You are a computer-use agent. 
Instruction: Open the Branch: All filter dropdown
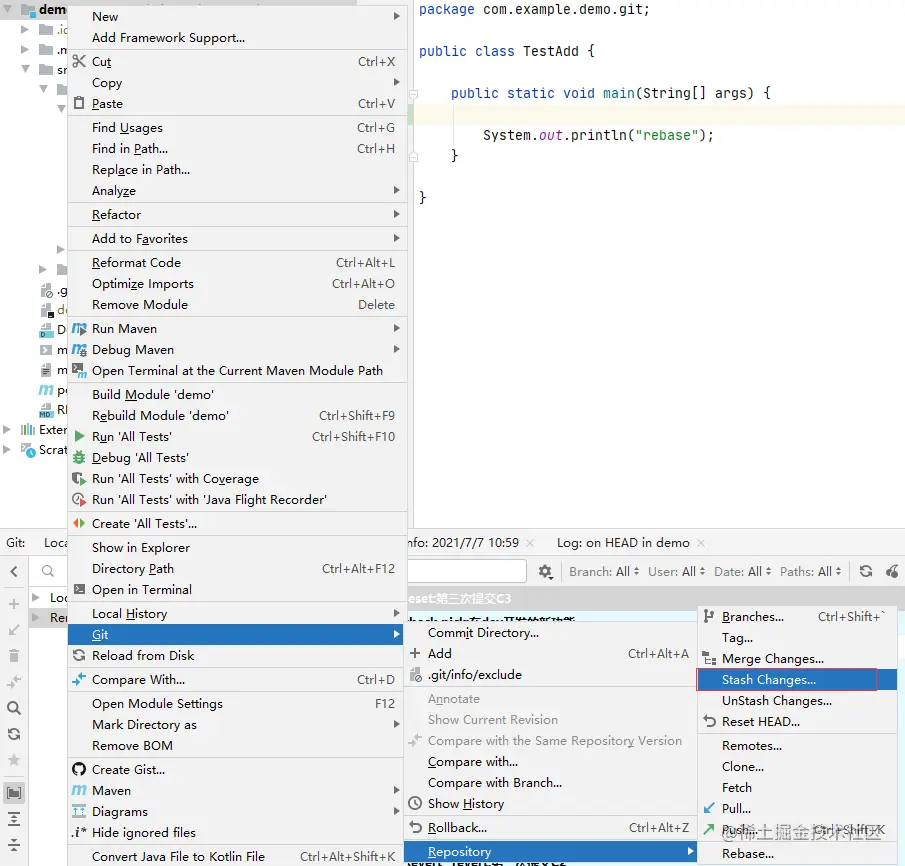604,572
